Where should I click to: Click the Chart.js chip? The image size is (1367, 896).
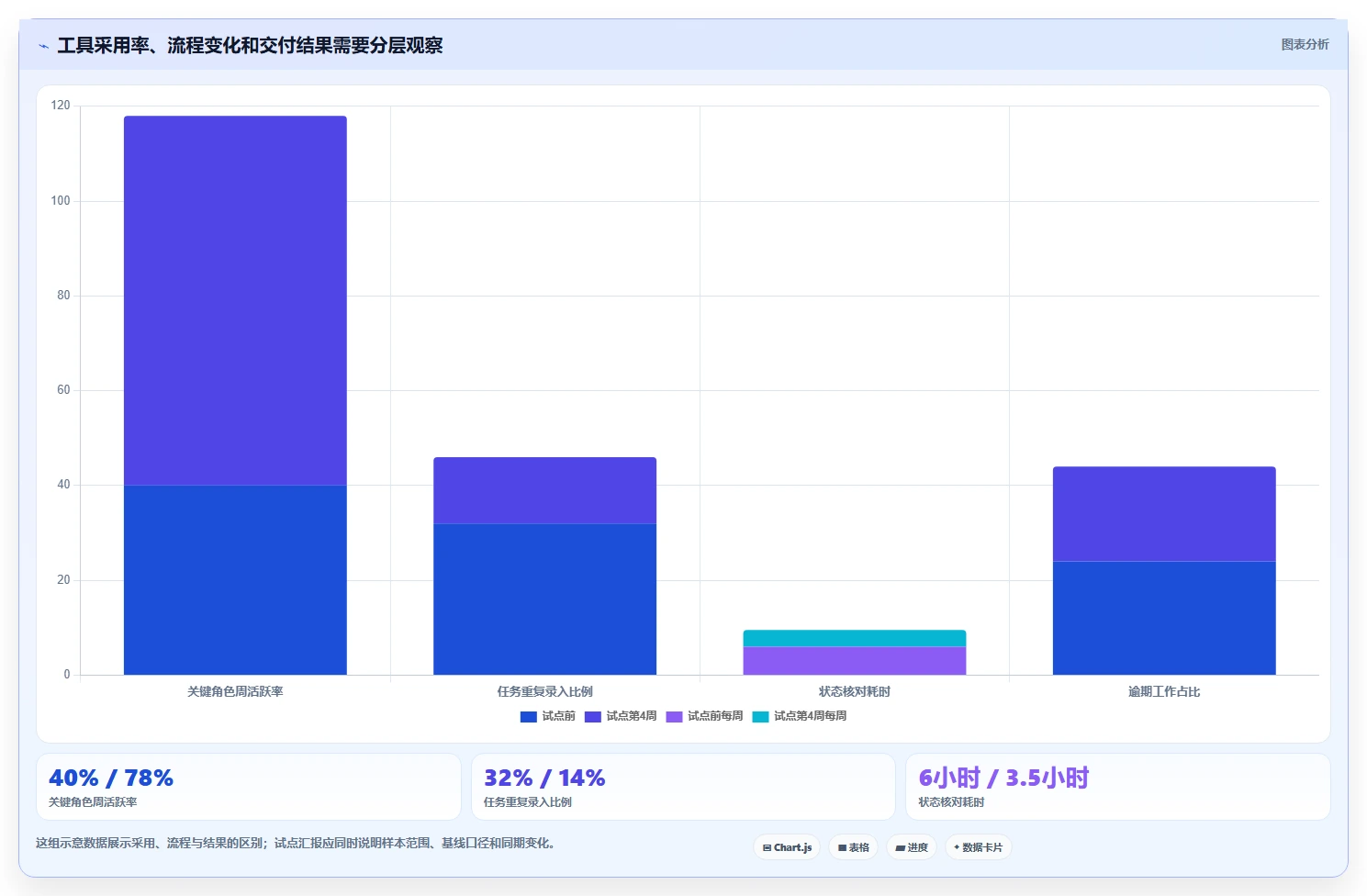[x=787, y=847]
